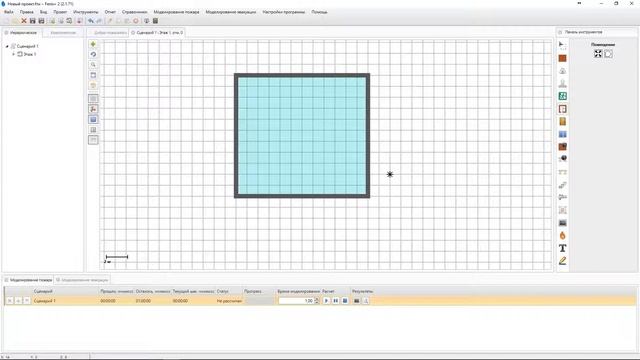This screenshot has height=360, width=640.
Task: Click the red circle icon in main toolbar
Action: 136,21
